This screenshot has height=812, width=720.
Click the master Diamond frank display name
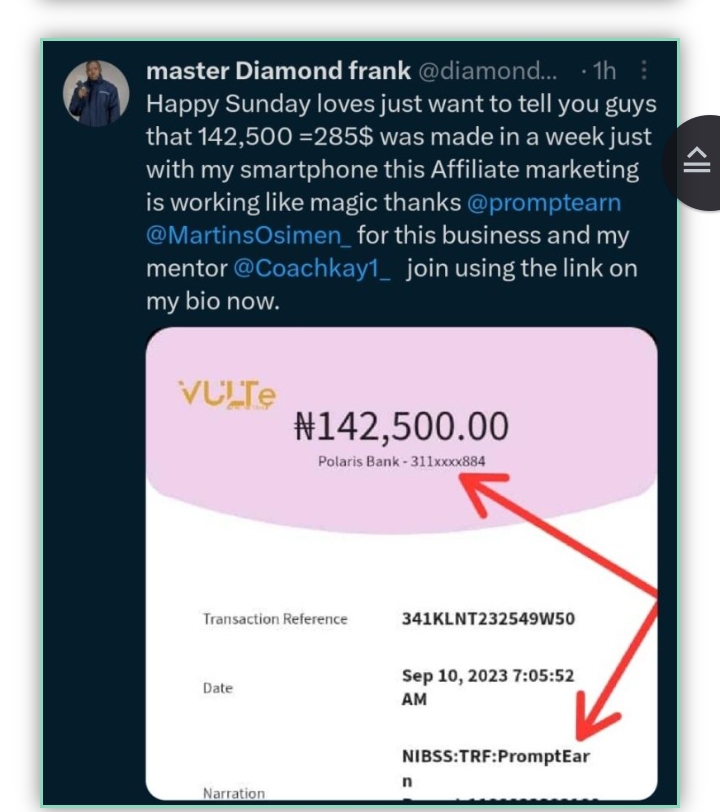point(278,70)
